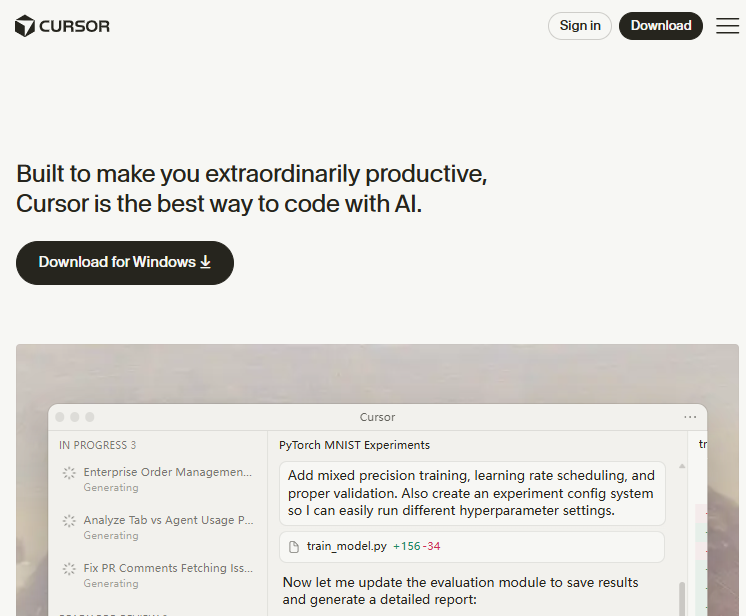
Task: Open the hamburger menu
Action: pos(727,26)
